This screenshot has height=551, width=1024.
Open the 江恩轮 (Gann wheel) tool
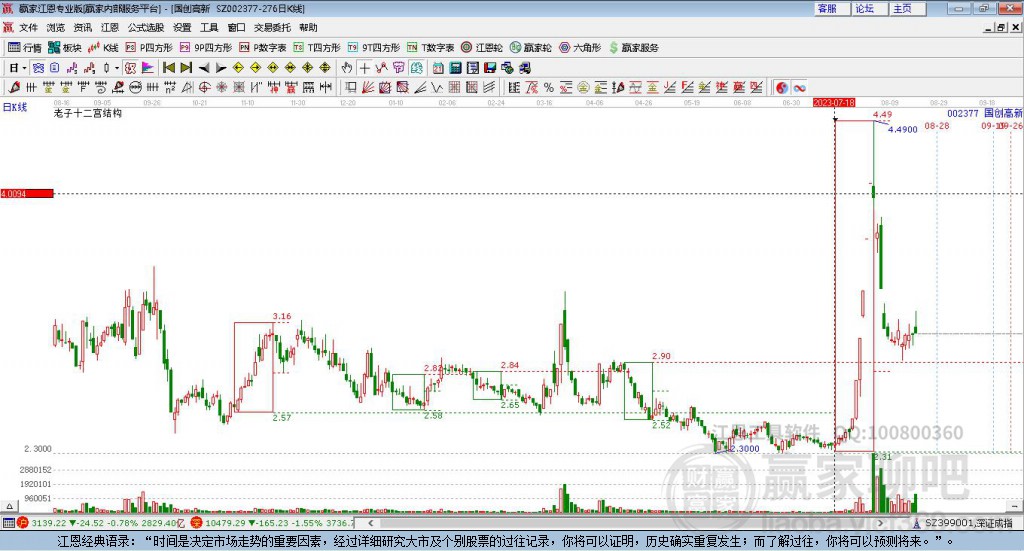(481, 47)
